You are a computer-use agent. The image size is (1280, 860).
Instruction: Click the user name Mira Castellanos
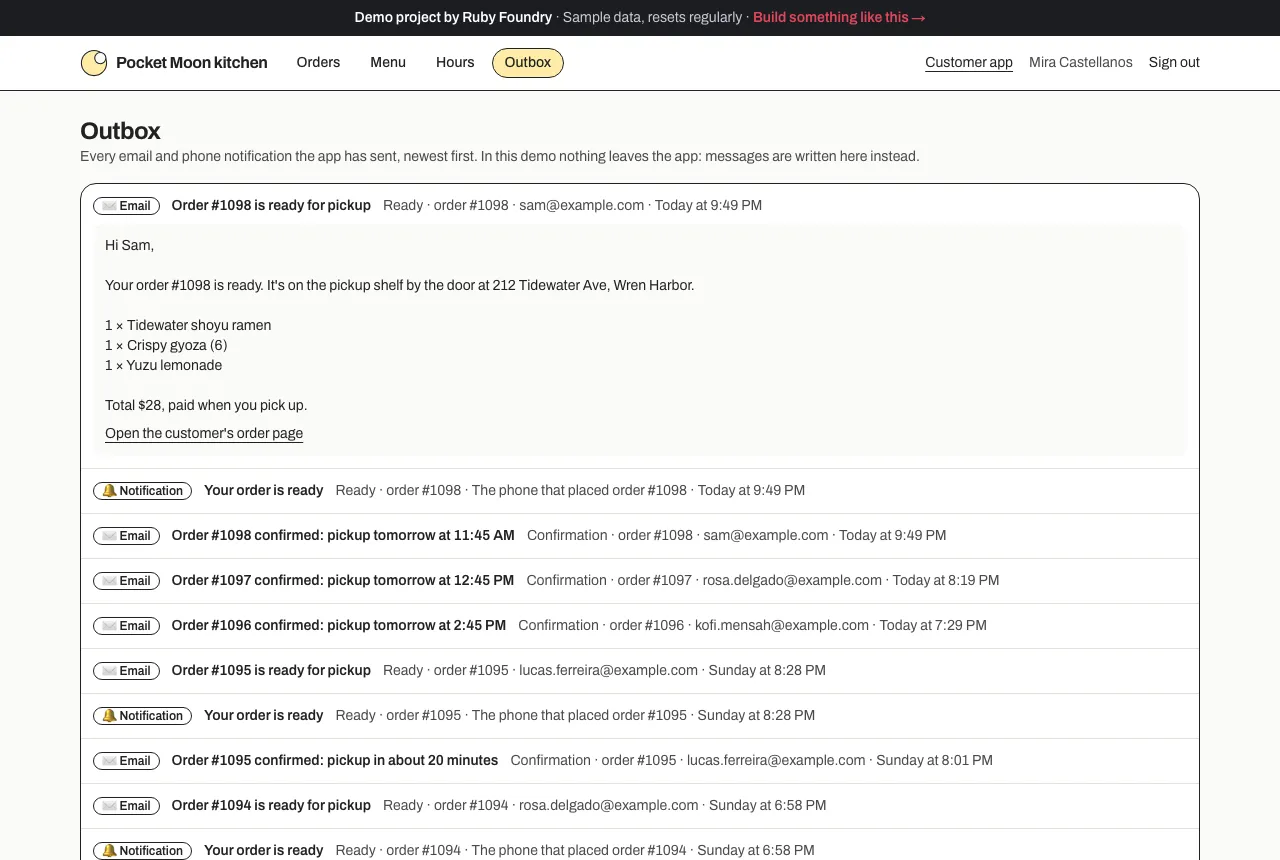click(1081, 62)
